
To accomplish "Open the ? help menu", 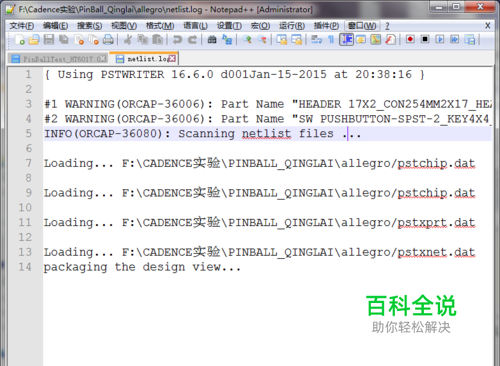I will point(387,26).
